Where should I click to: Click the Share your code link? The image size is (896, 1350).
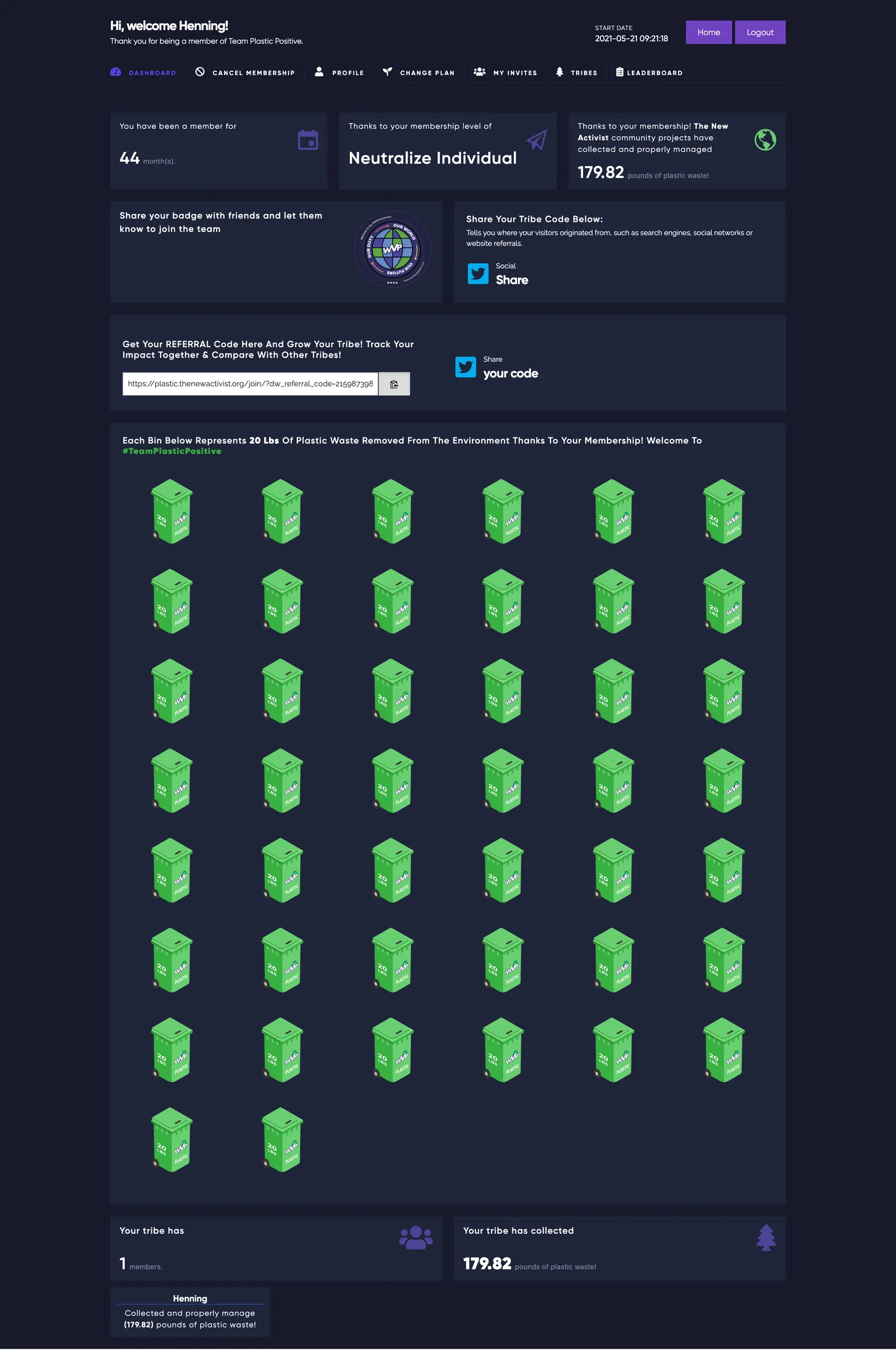click(x=510, y=367)
